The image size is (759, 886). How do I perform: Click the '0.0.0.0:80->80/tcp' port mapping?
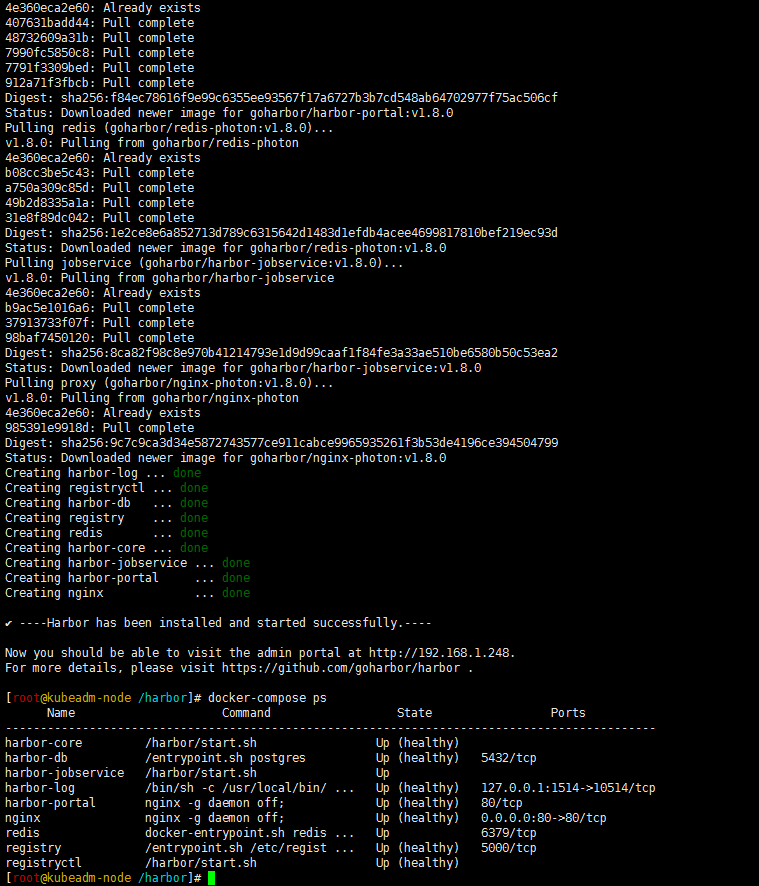coord(544,818)
